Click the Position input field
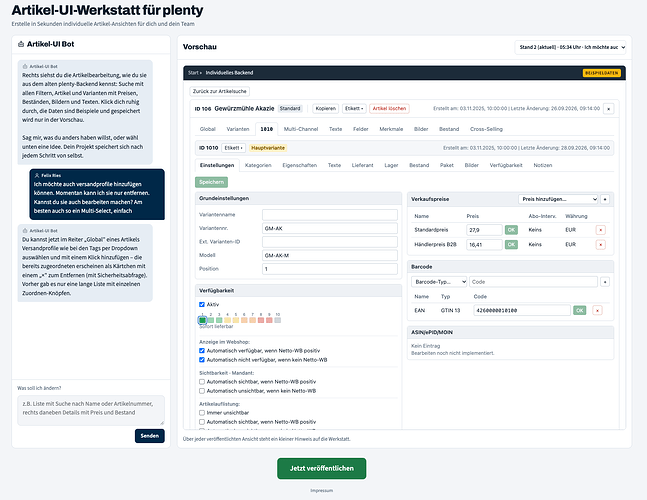 330,269
